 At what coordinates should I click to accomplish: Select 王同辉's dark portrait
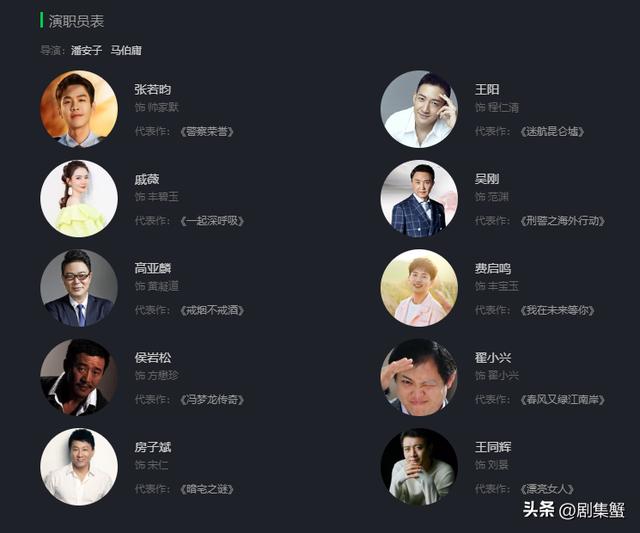pos(419,466)
